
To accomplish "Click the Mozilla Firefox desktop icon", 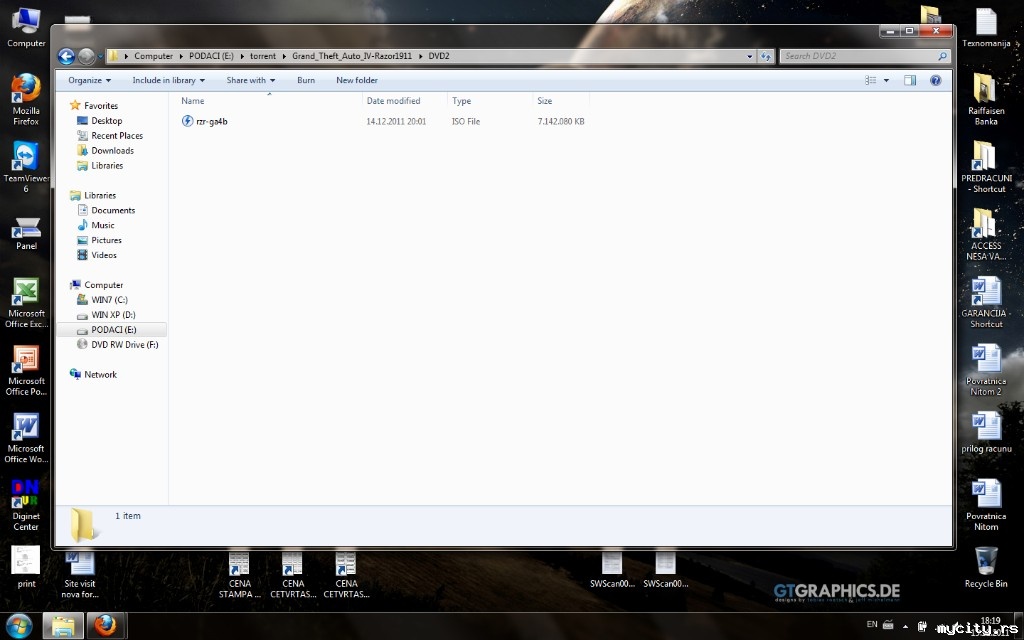I will pos(26,99).
